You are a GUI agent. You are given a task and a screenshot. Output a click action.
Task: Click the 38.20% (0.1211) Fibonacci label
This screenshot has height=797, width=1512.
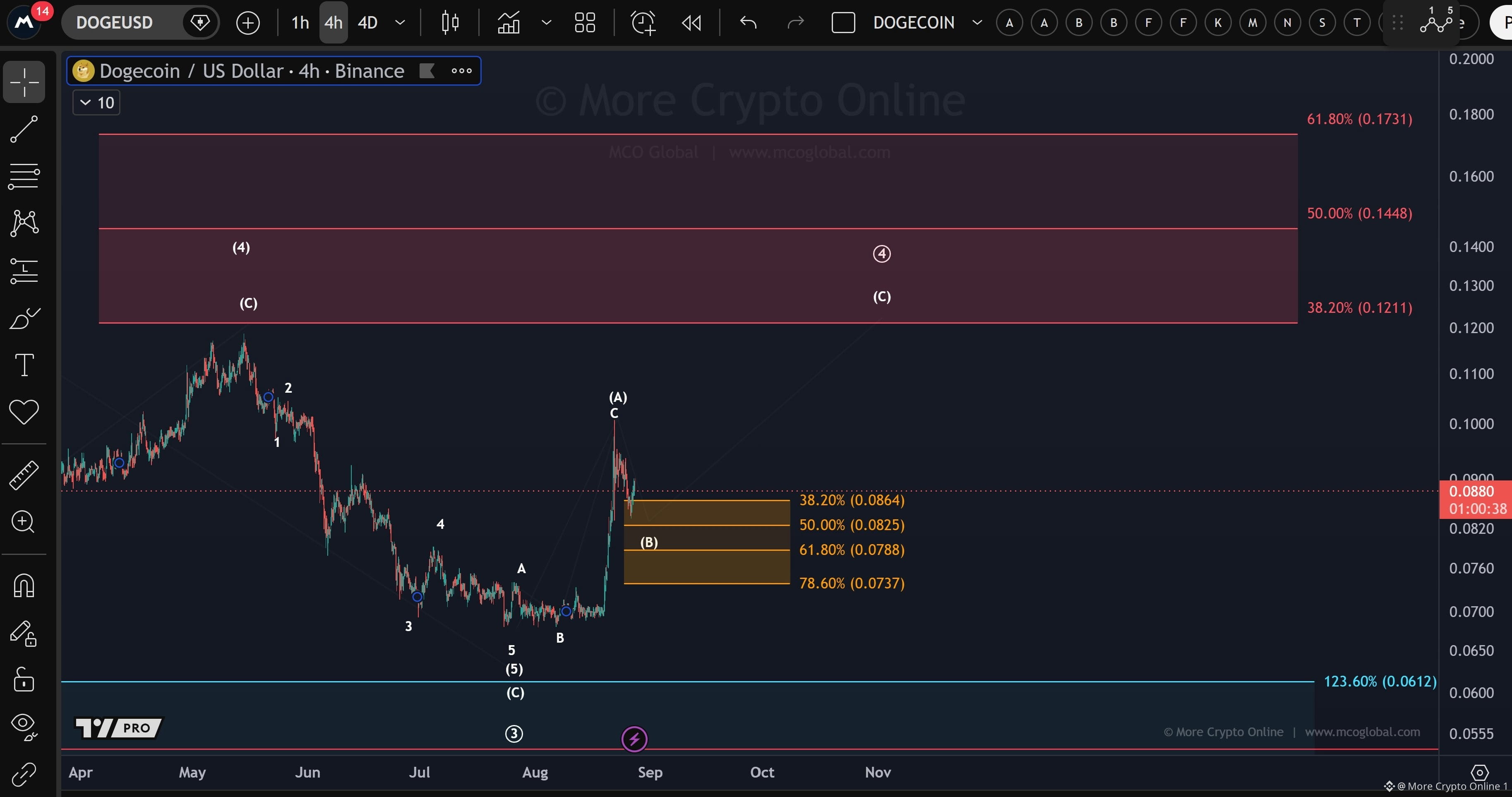pos(1359,307)
